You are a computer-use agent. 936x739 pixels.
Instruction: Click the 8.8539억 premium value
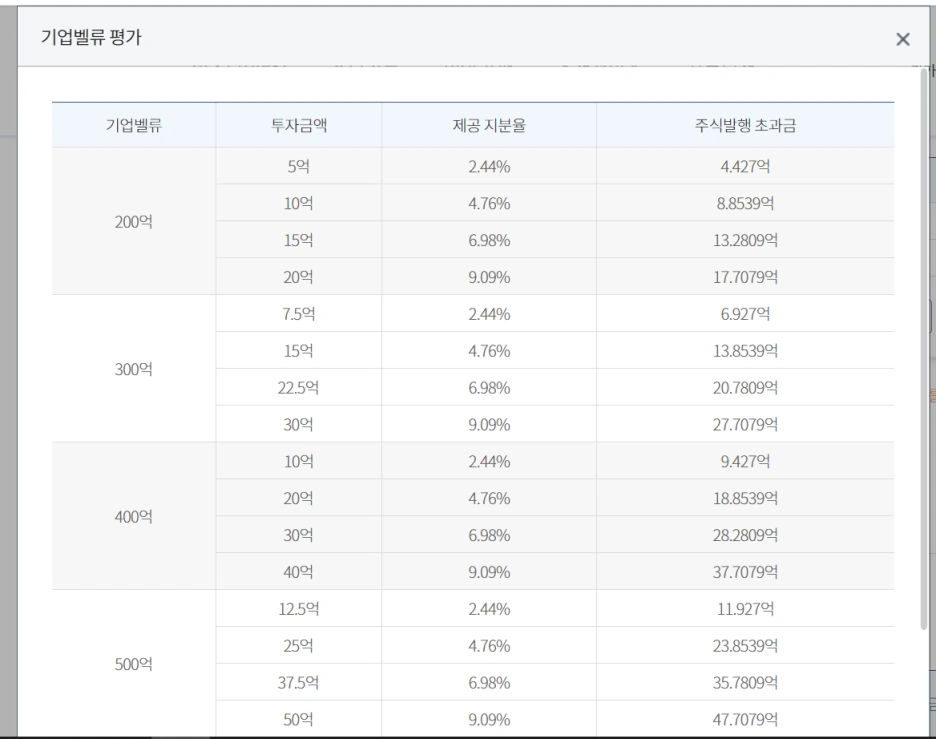745,203
